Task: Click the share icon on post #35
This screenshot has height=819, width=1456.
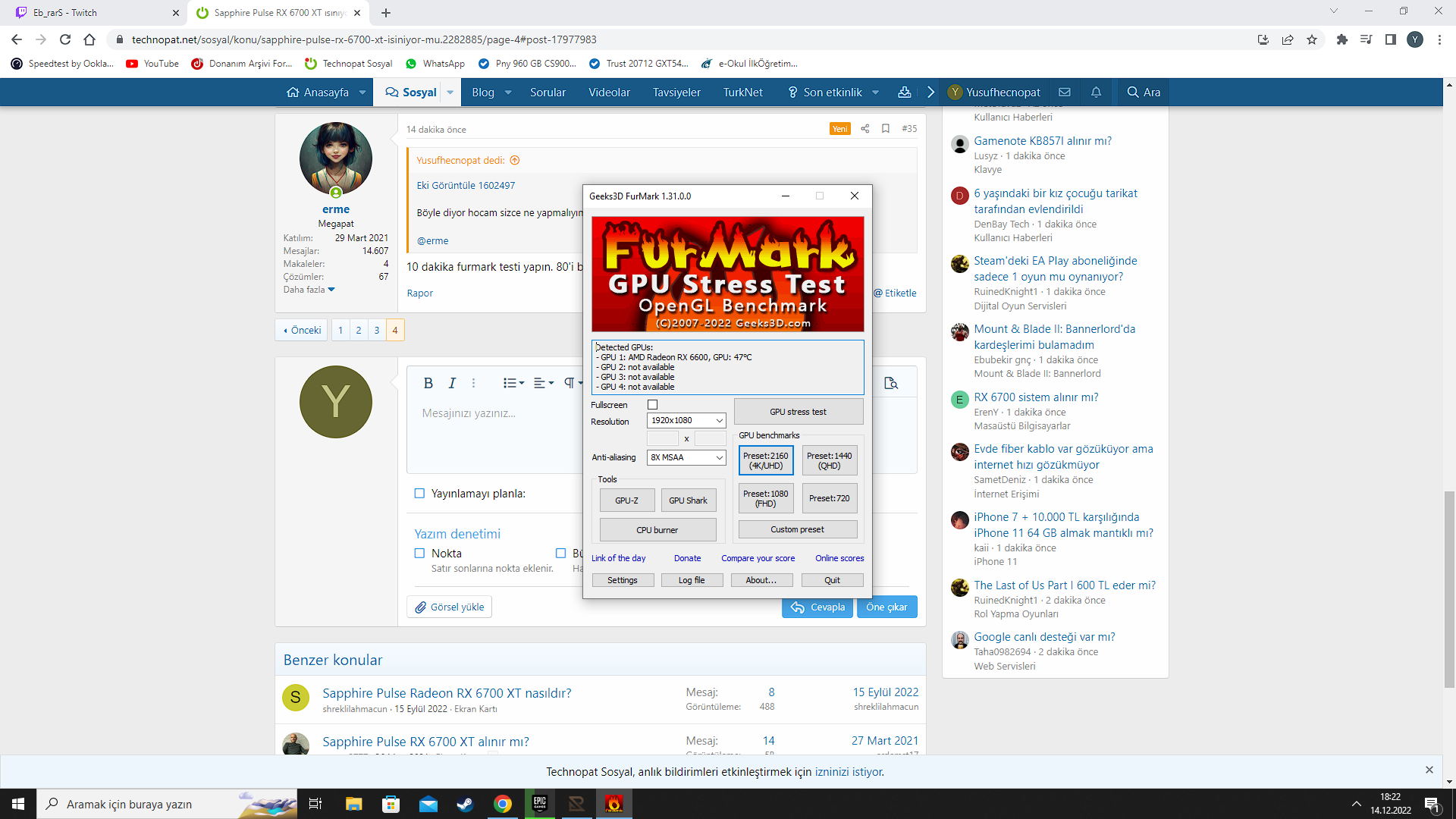Action: coord(865,129)
